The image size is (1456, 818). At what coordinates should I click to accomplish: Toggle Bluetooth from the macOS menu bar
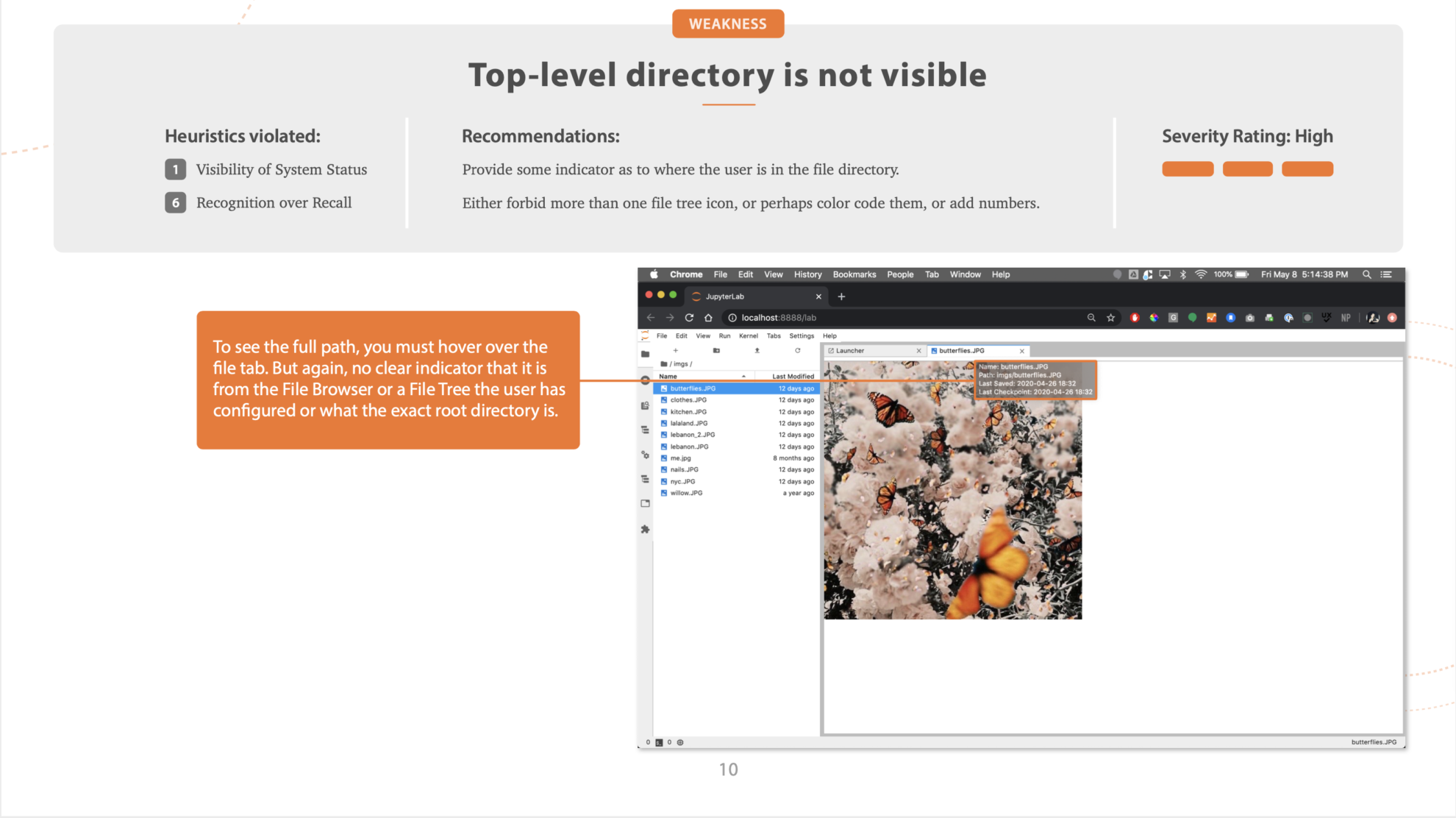pyautogui.click(x=1183, y=275)
